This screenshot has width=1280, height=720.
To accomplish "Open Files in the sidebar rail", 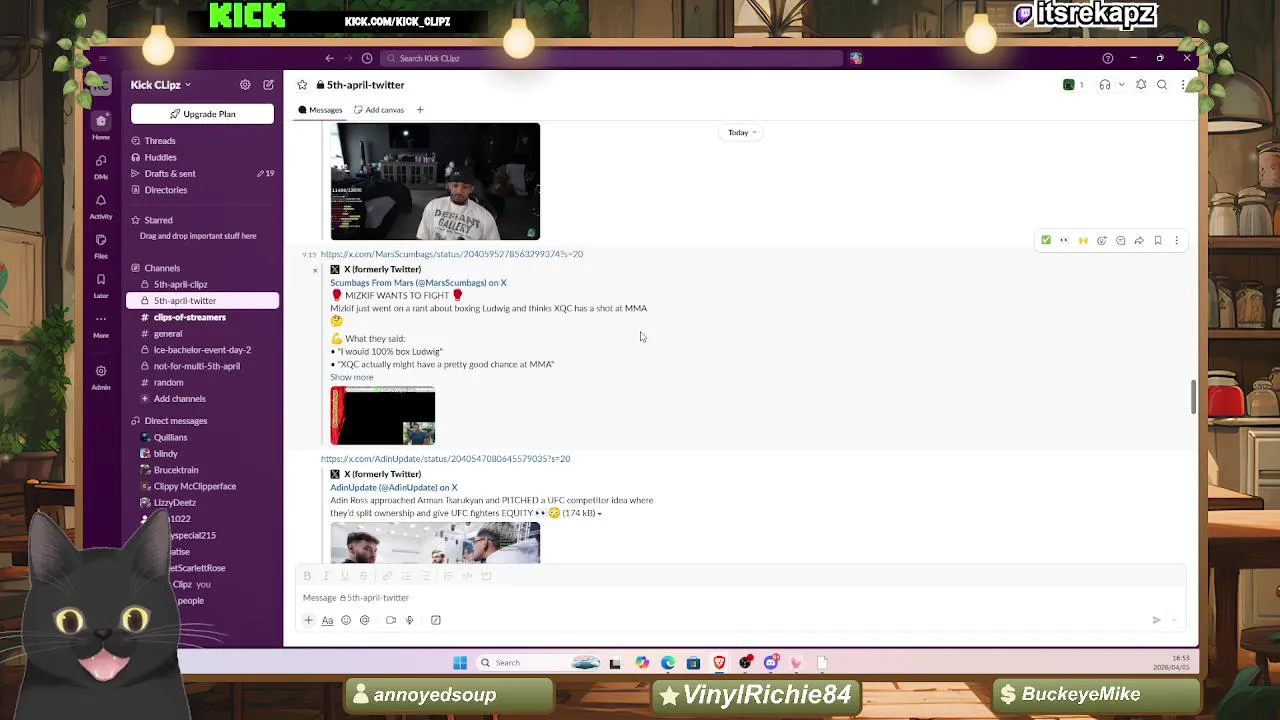I will [x=101, y=246].
